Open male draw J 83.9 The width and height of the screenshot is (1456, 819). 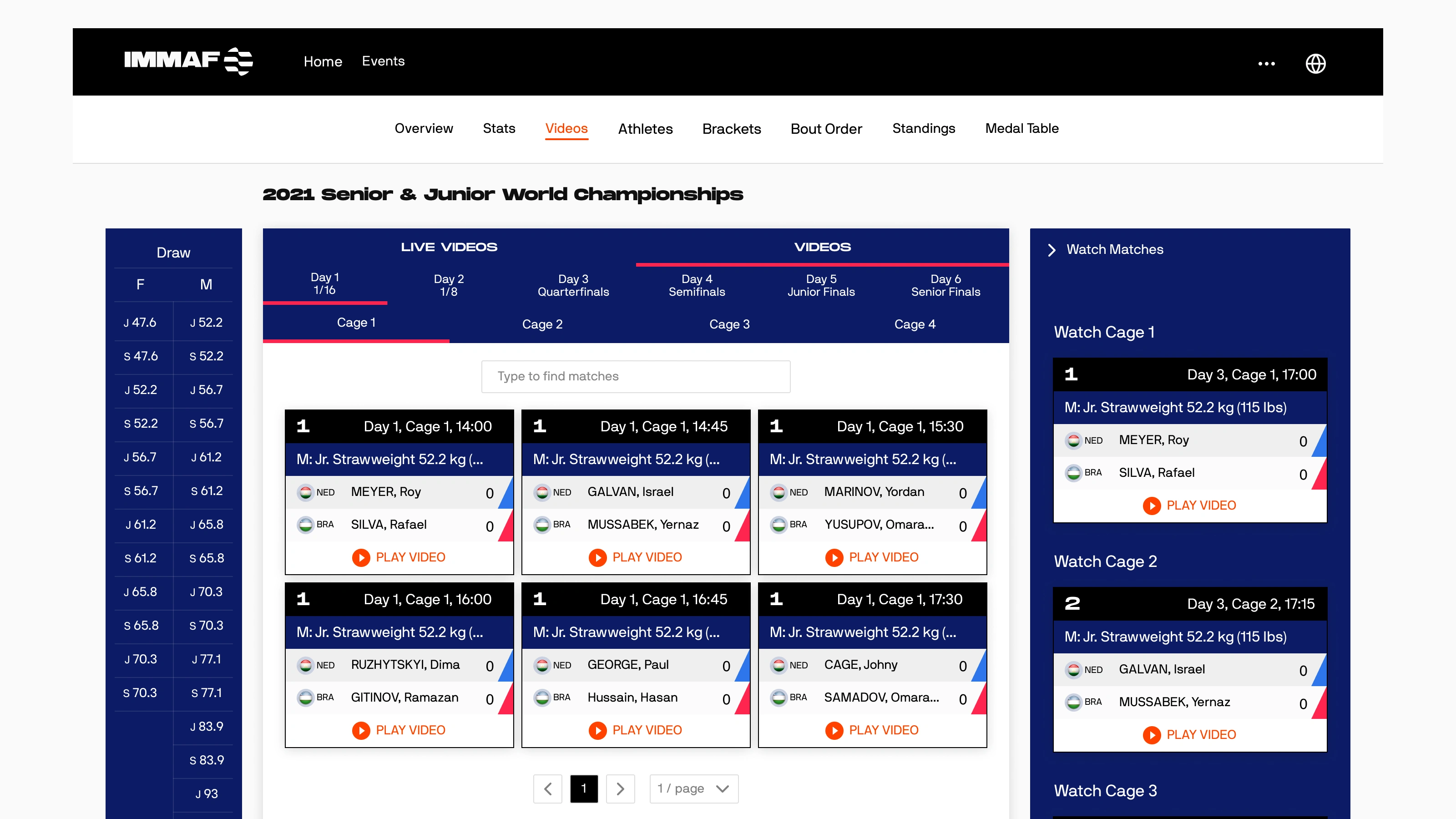pyautogui.click(x=206, y=726)
